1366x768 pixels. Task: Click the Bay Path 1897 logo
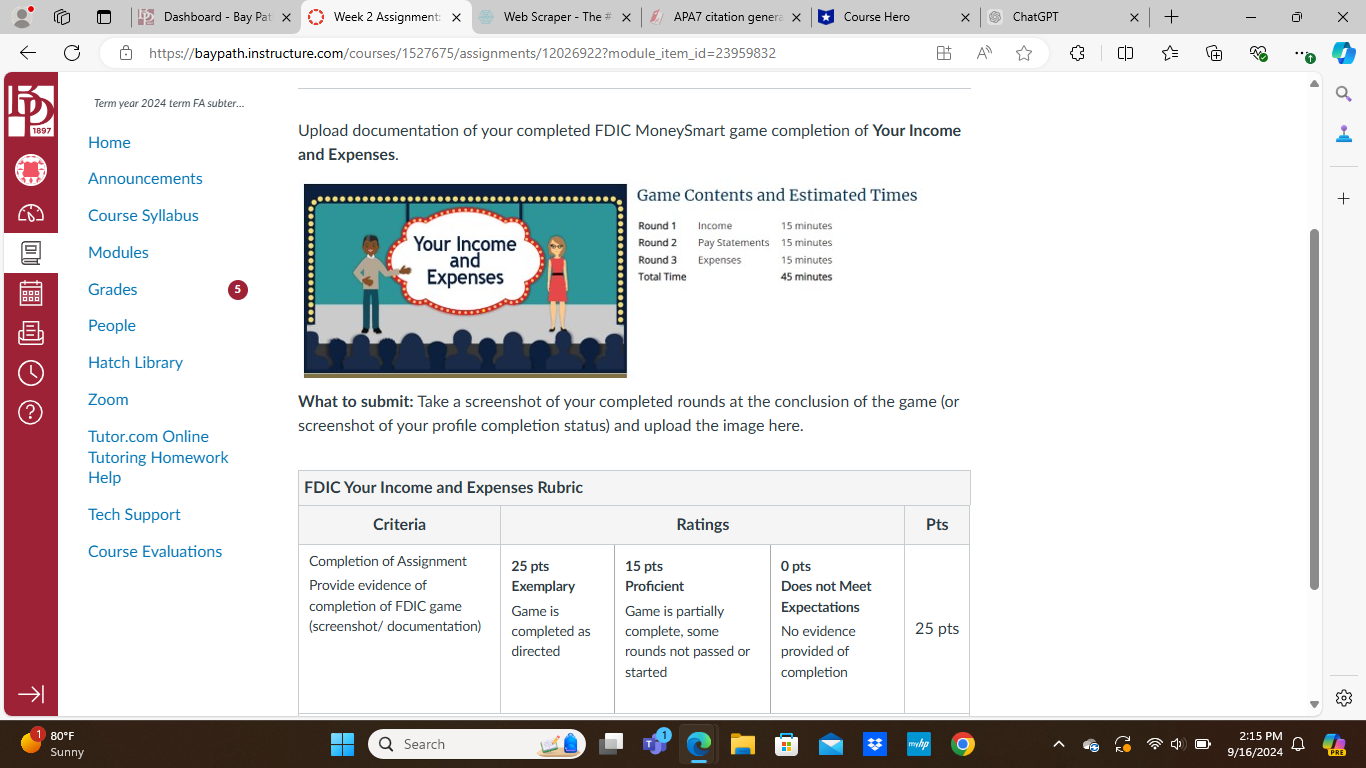click(31, 110)
